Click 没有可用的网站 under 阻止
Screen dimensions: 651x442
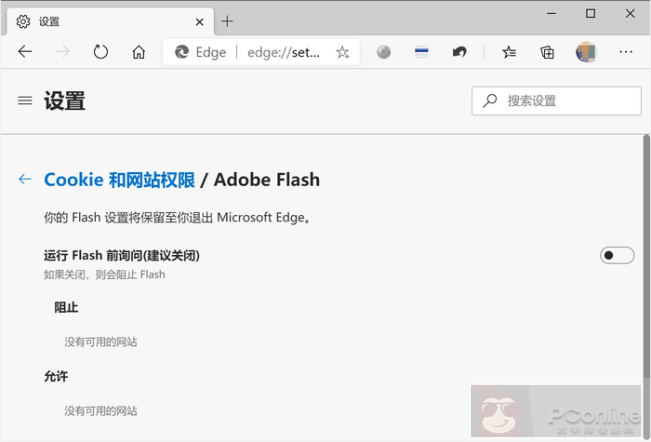click(100, 342)
